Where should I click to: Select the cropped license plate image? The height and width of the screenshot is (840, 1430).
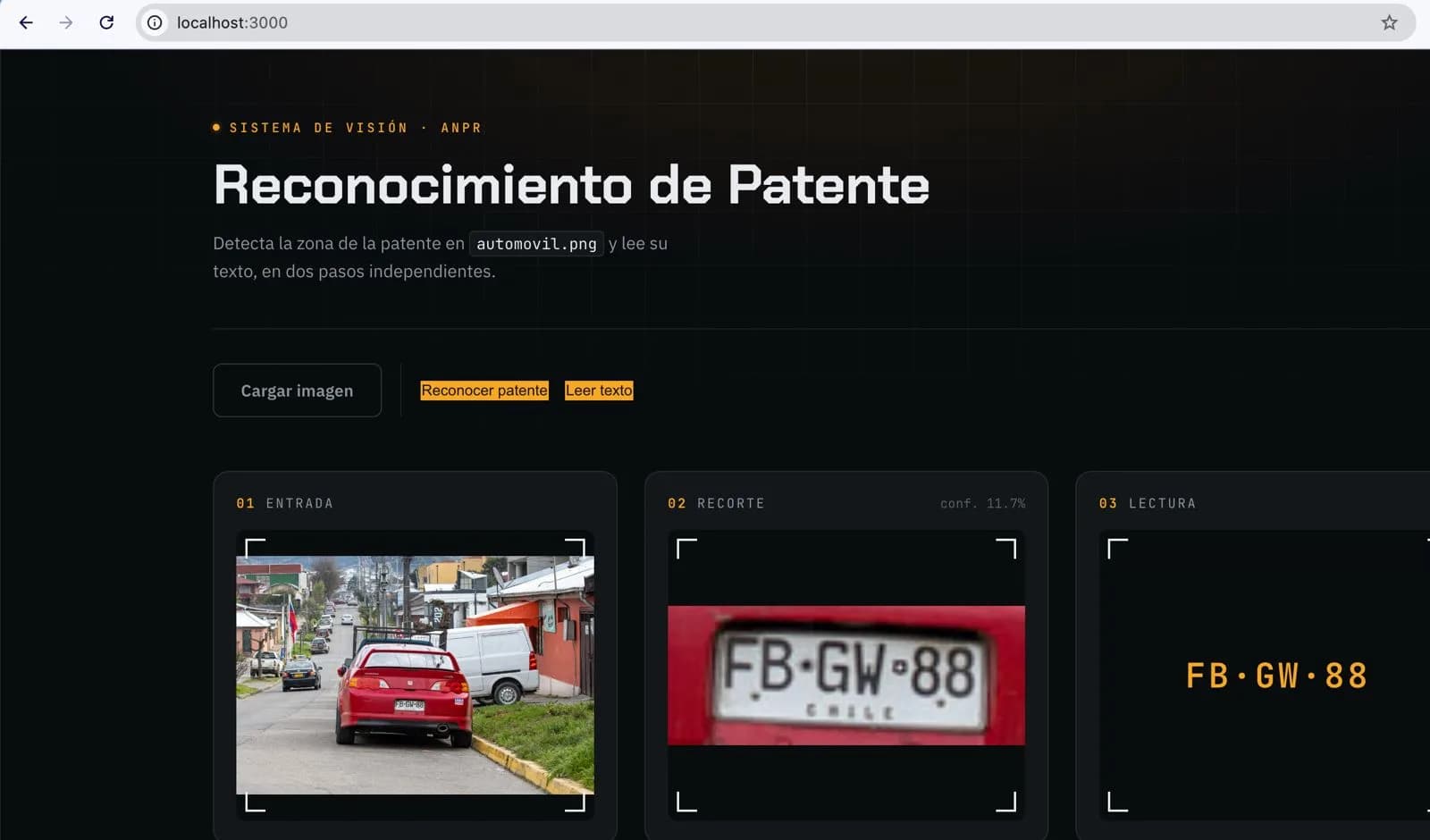coord(846,676)
